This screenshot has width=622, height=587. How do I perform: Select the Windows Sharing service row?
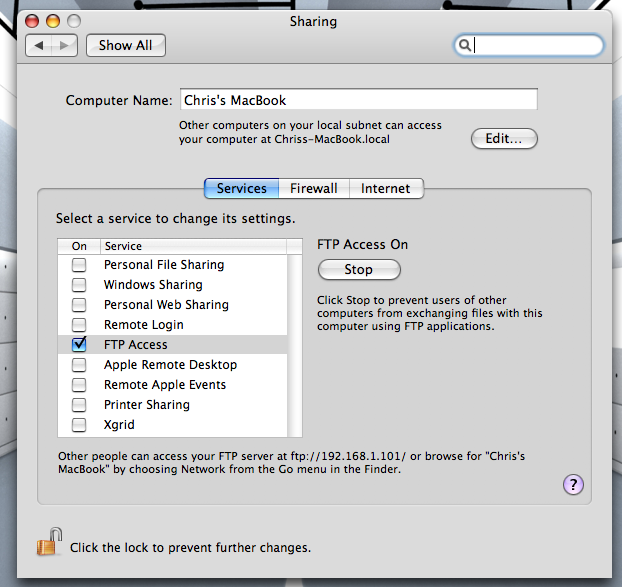point(173,284)
